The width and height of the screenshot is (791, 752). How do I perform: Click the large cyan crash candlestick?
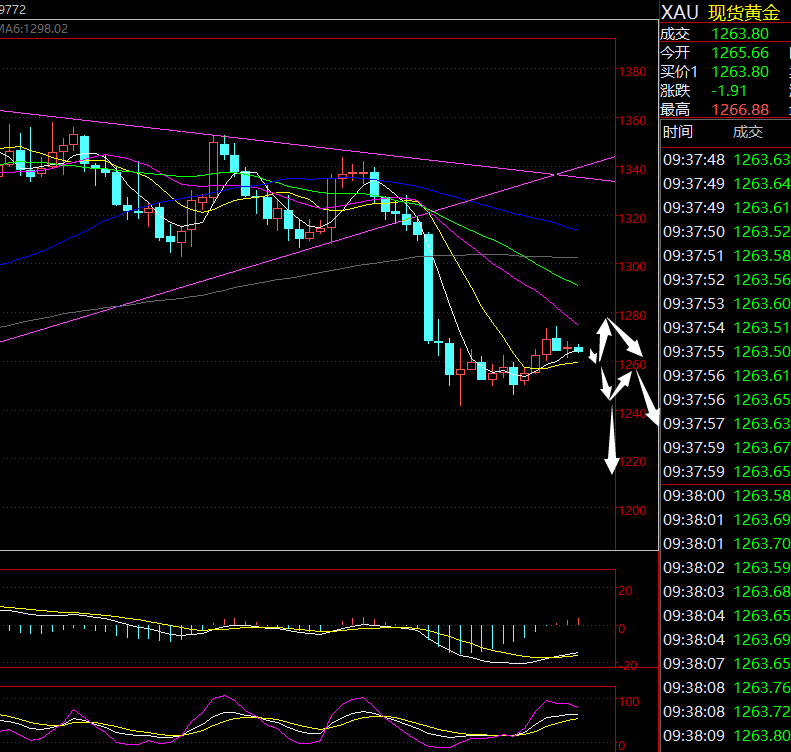click(428, 287)
